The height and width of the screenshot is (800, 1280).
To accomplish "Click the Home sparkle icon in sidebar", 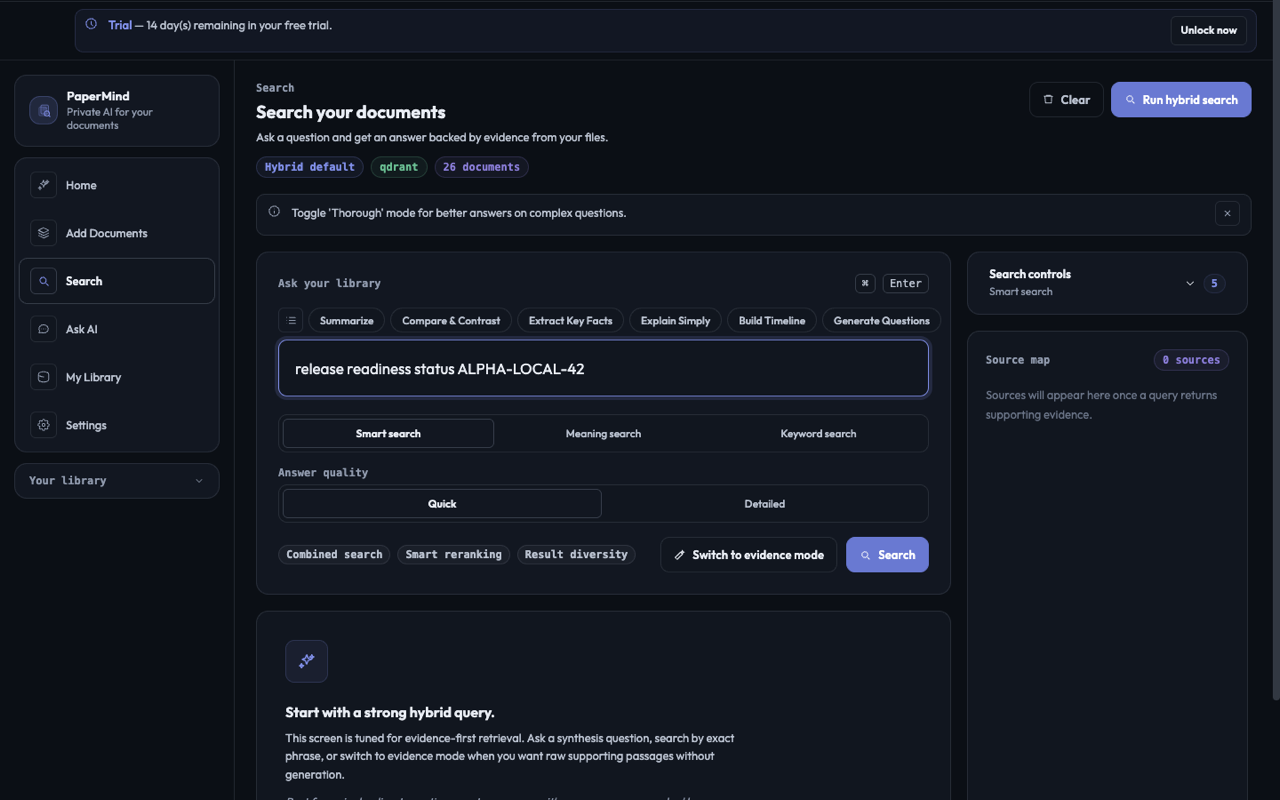I will 43,185.
